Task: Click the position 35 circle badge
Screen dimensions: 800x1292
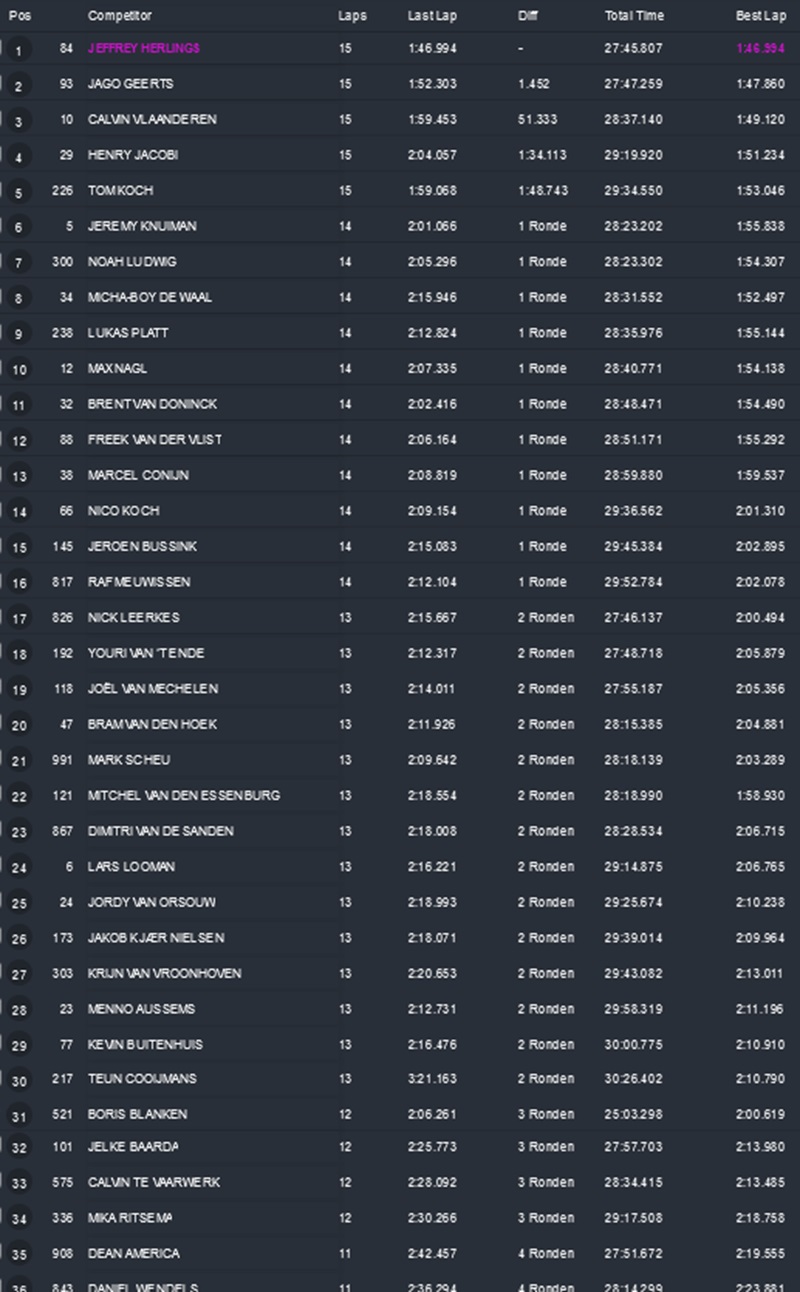Action: click(19, 1255)
